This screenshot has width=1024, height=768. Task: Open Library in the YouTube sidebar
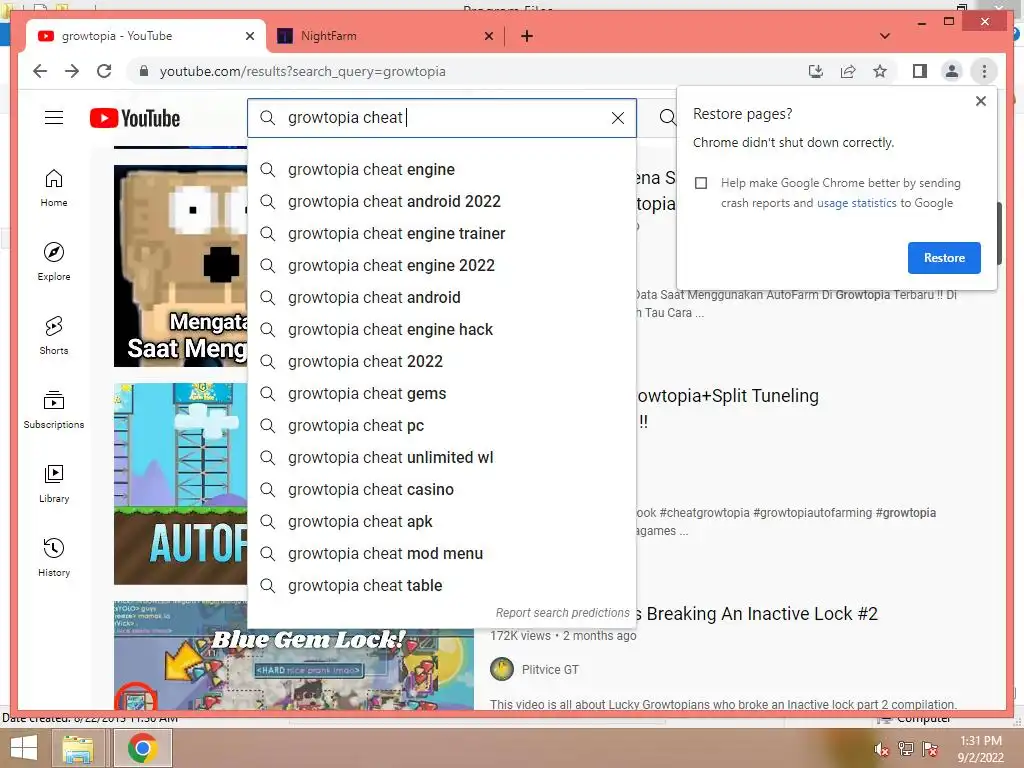click(54, 483)
